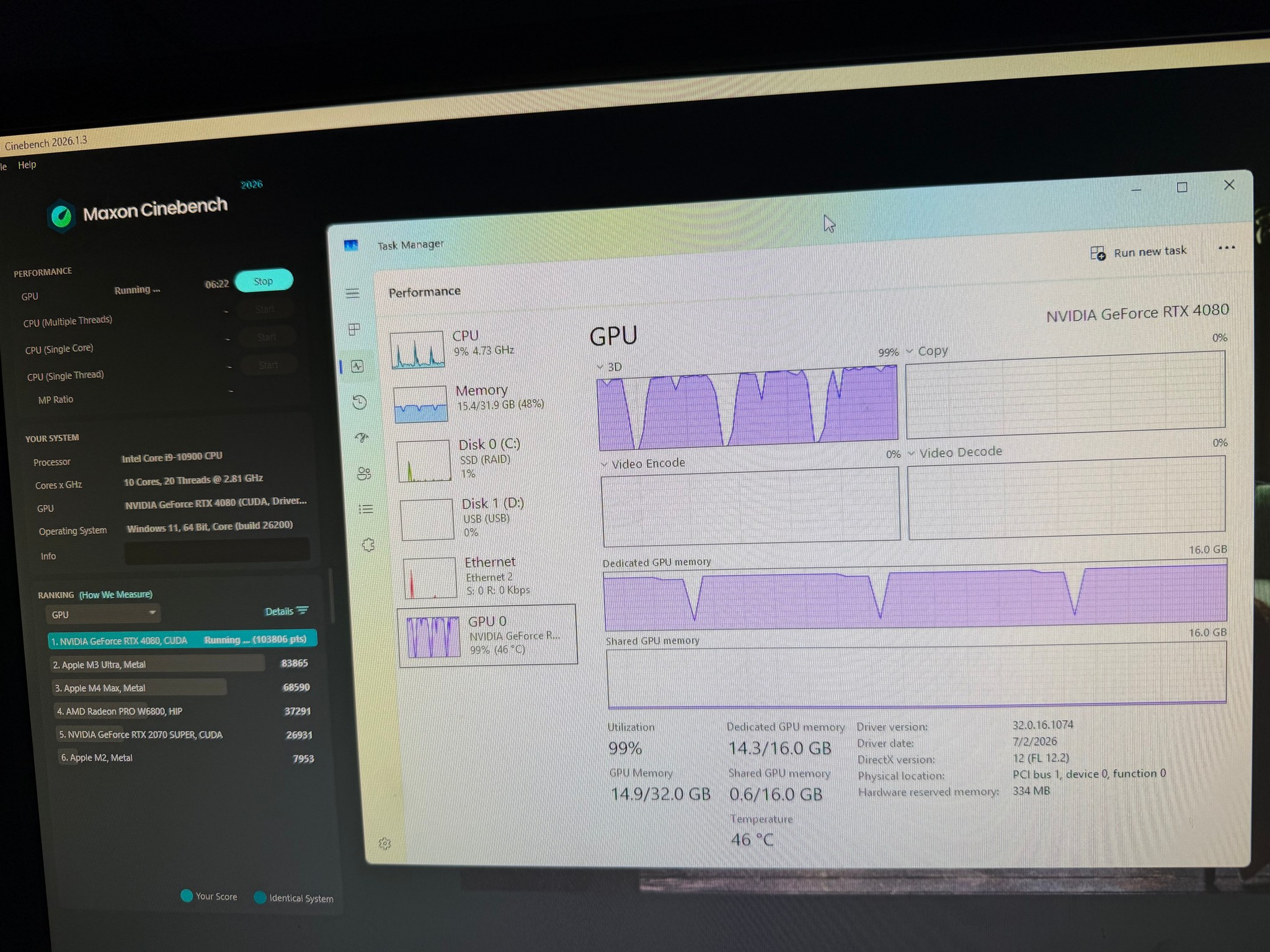
Task: Open Users page icon in Task Manager
Action: (x=364, y=474)
